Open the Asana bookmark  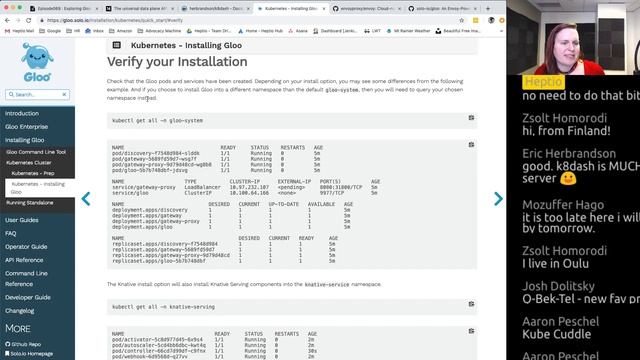(298, 31)
